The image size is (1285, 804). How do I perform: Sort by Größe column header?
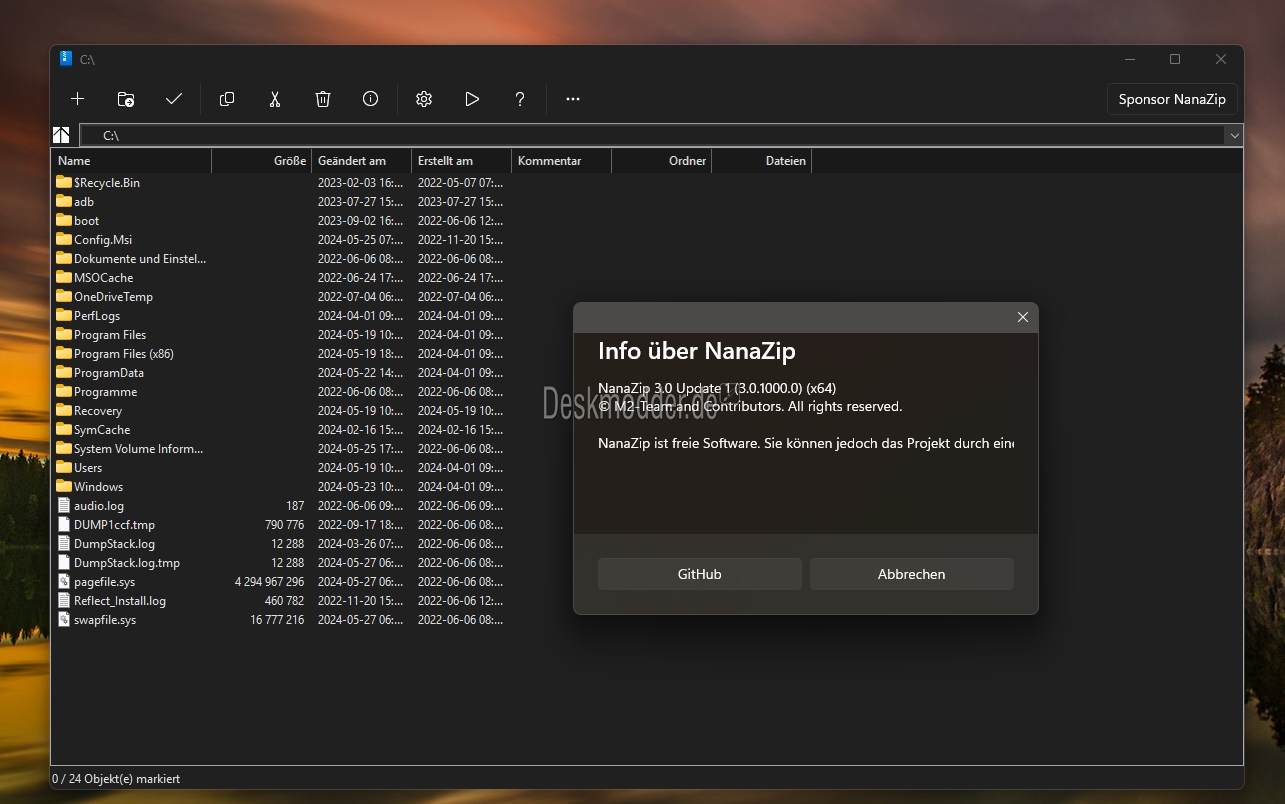[261, 160]
